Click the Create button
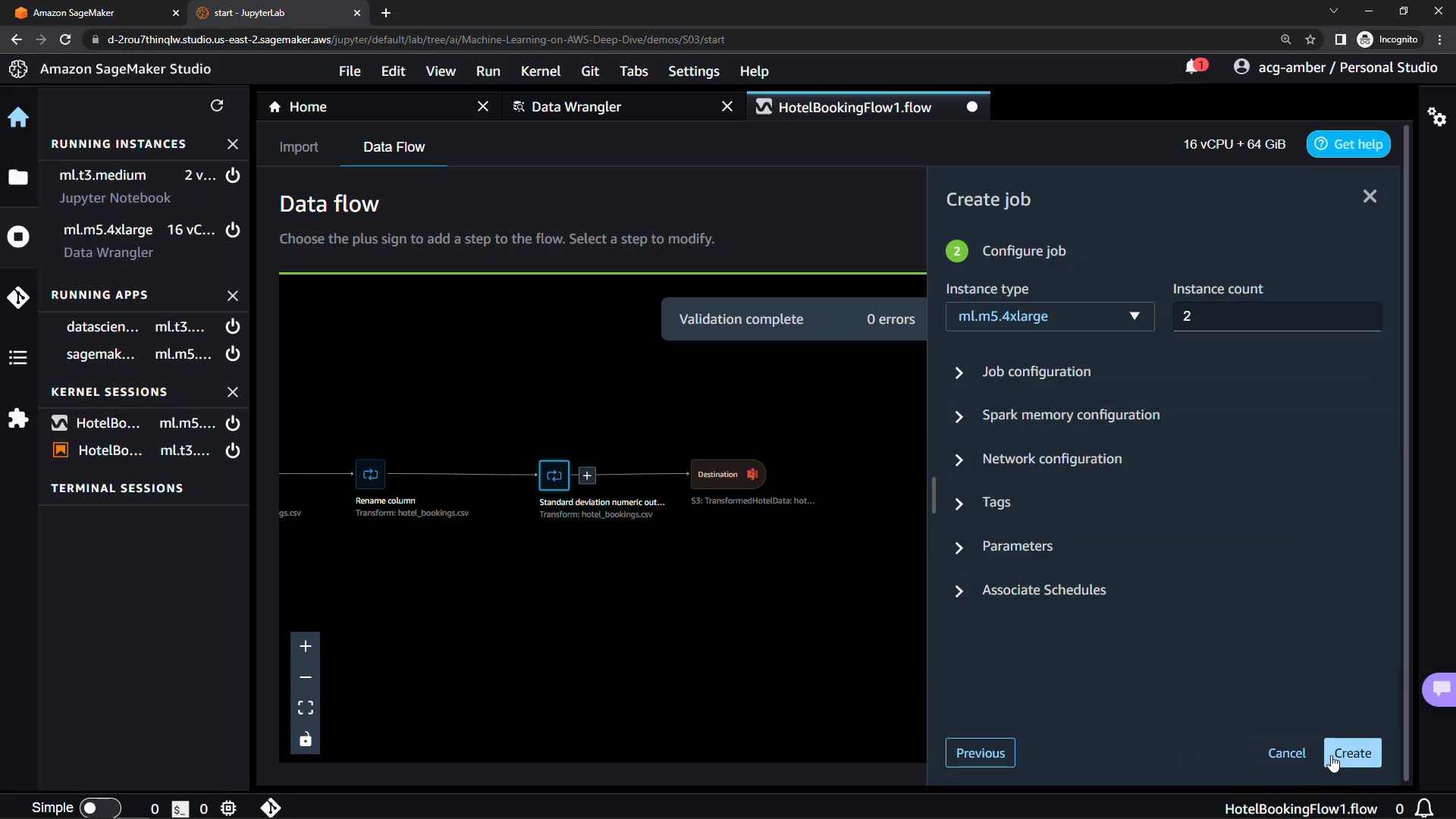This screenshot has height=819, width=1456. (1352, 753)
